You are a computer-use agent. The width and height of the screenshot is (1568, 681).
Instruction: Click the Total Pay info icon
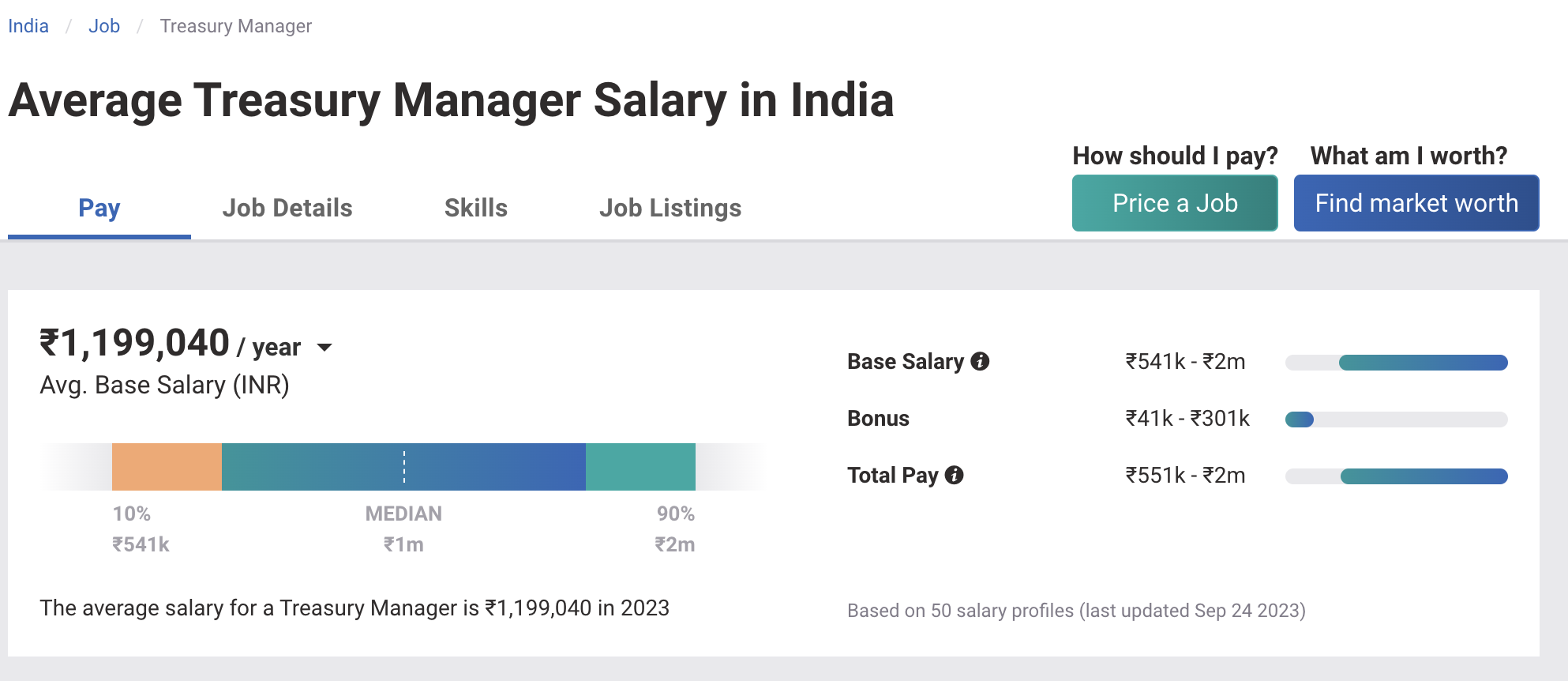pyautogui.click(x=954, y=475)
